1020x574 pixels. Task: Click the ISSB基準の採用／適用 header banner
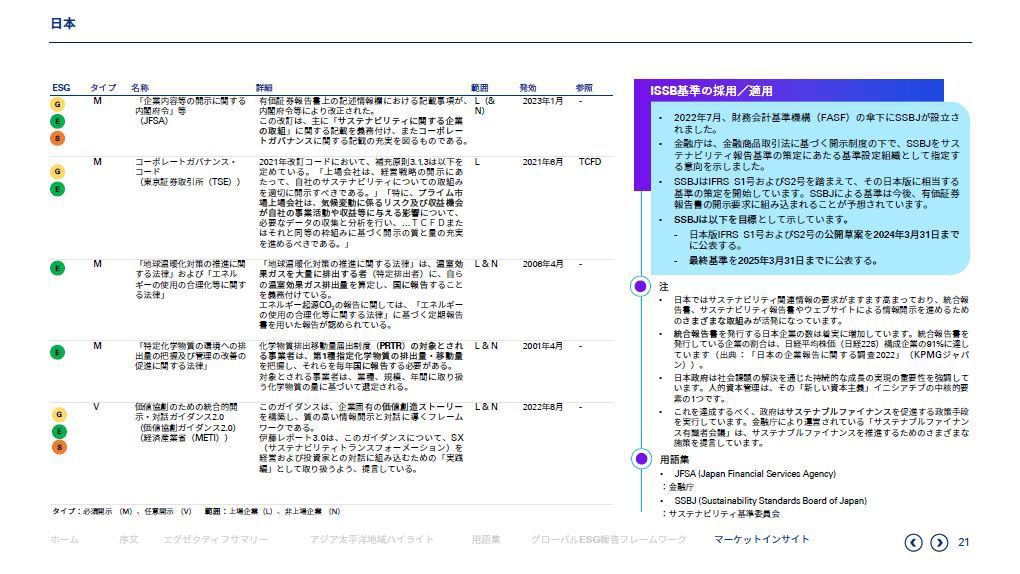(x=712, y=91)
